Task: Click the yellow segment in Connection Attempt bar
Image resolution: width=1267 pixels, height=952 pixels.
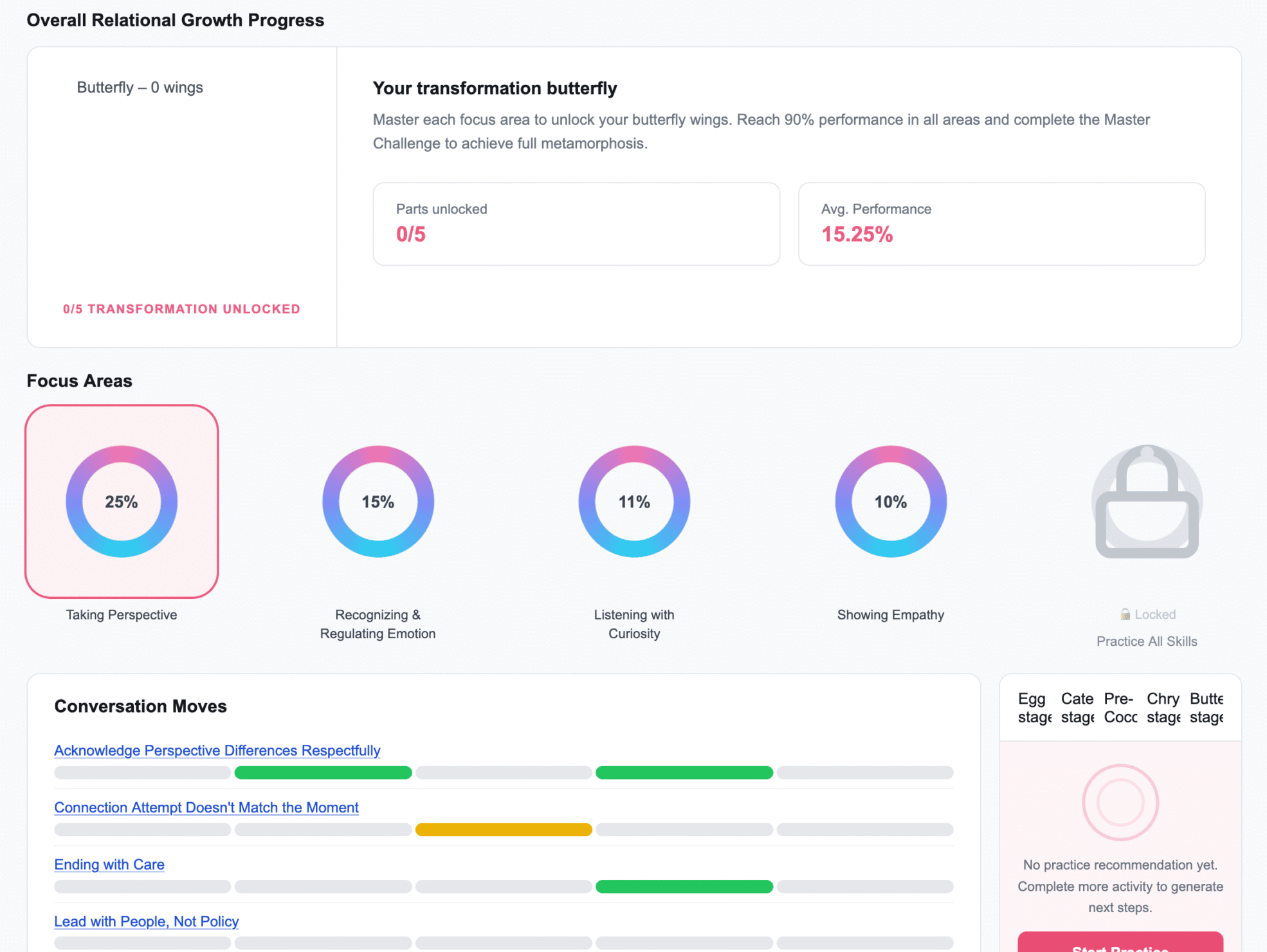Action: pos(504,830)
